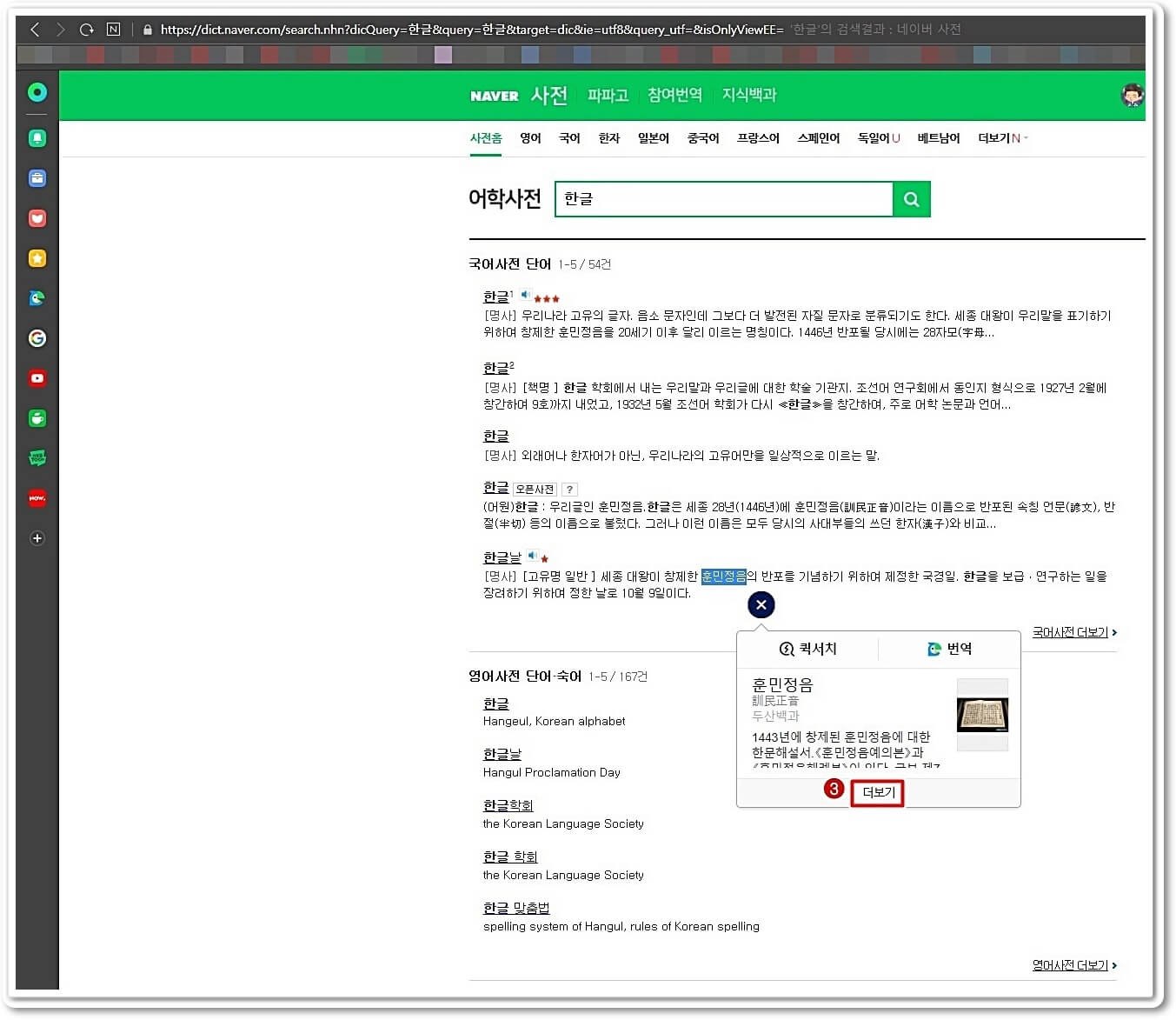Open the profile avatar in the header

click(1133, 95)
